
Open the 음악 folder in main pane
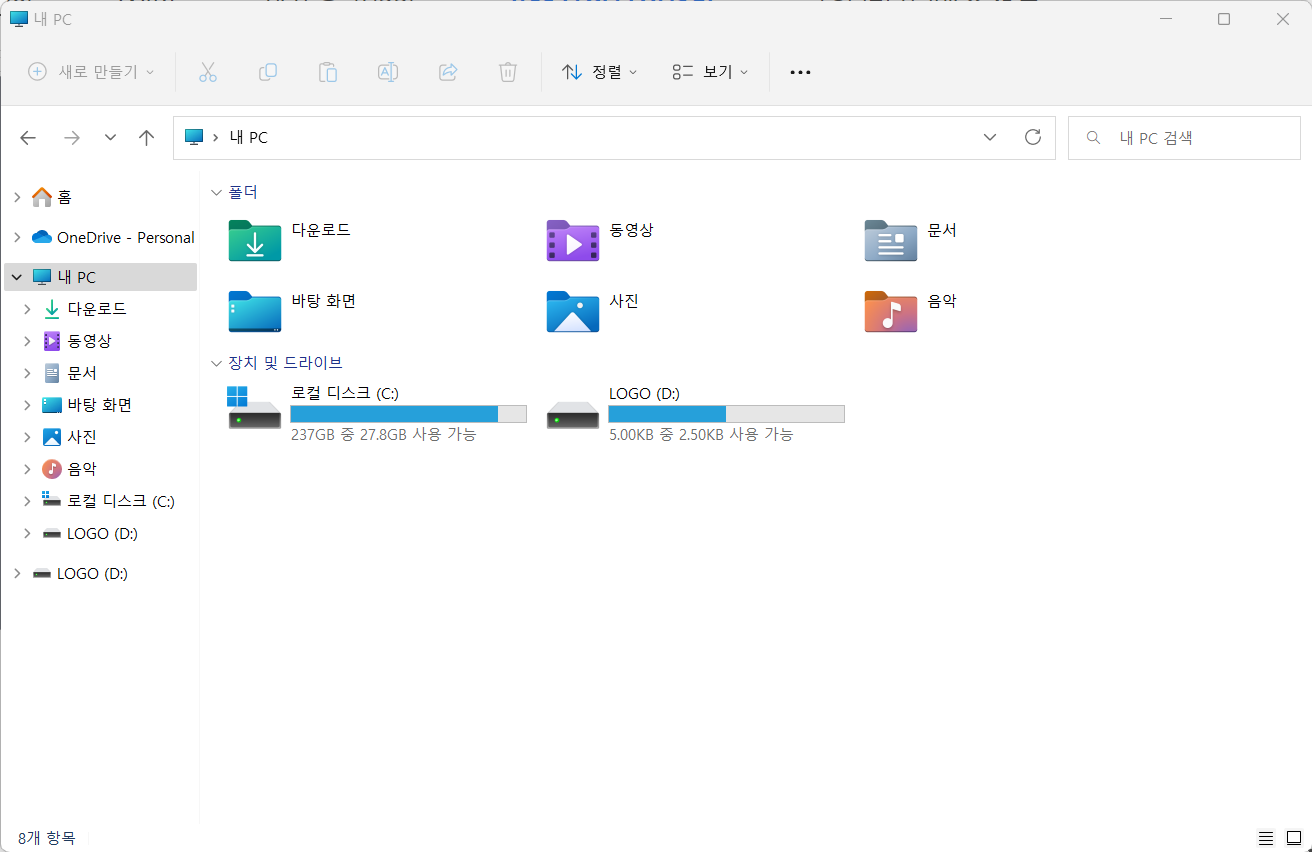[x=890, y=311]
